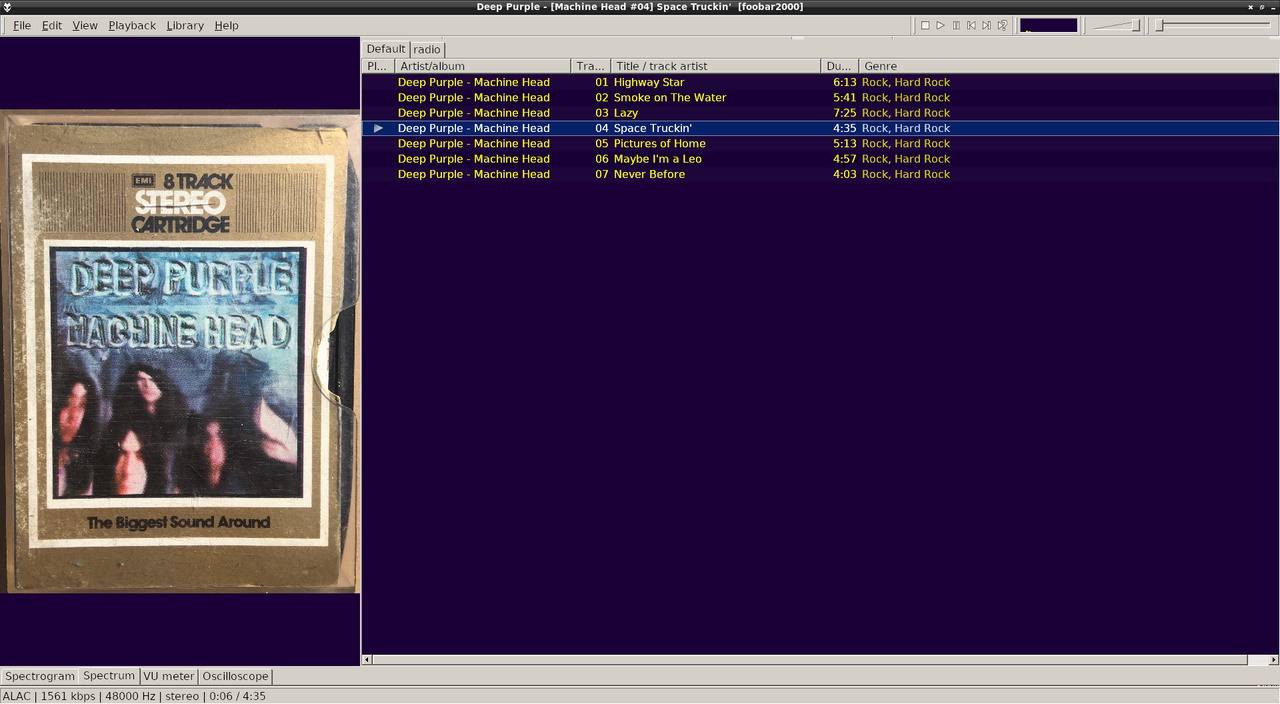Click the playlist horizontal scrollbar

click(810, 660)
